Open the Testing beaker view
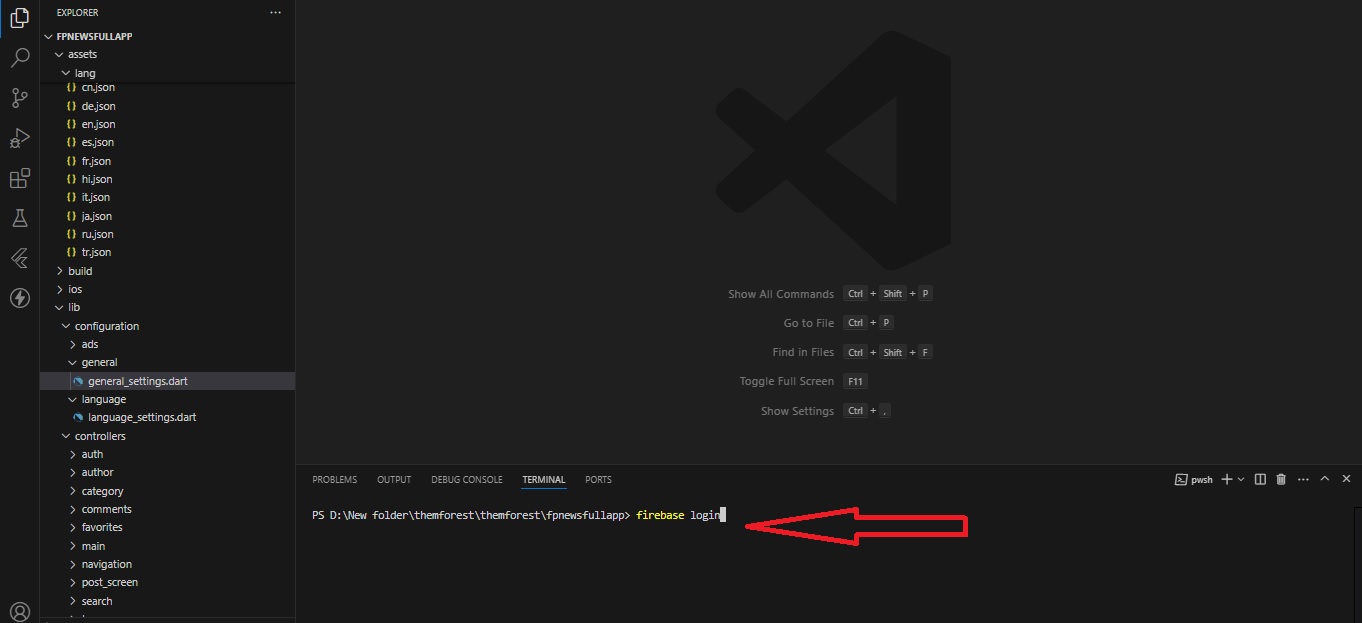Screen dimensions: 1362x623 (x=19, y=218)
